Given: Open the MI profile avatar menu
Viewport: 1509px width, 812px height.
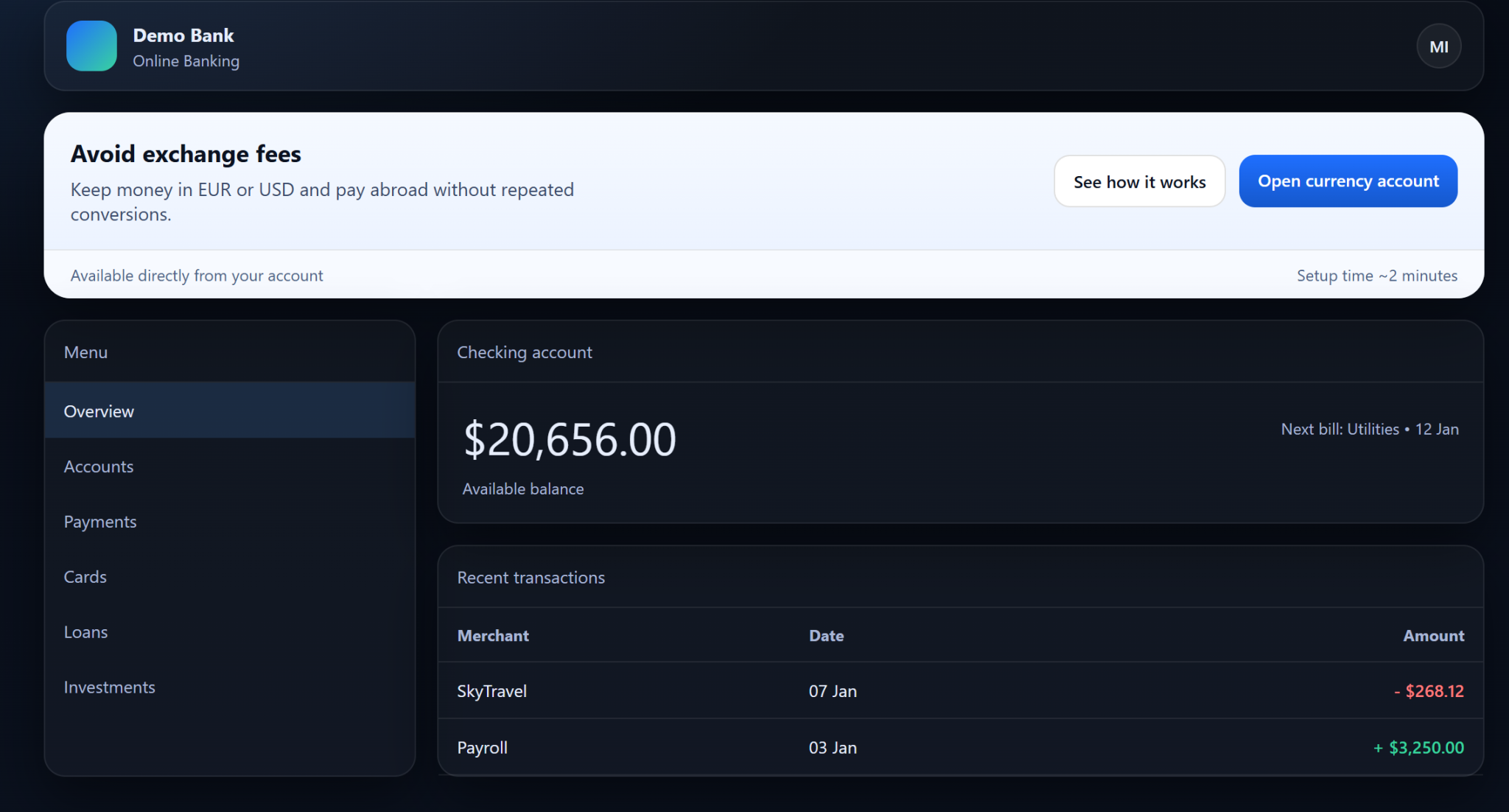Looking at the screenshot, I should (1438, 46).
